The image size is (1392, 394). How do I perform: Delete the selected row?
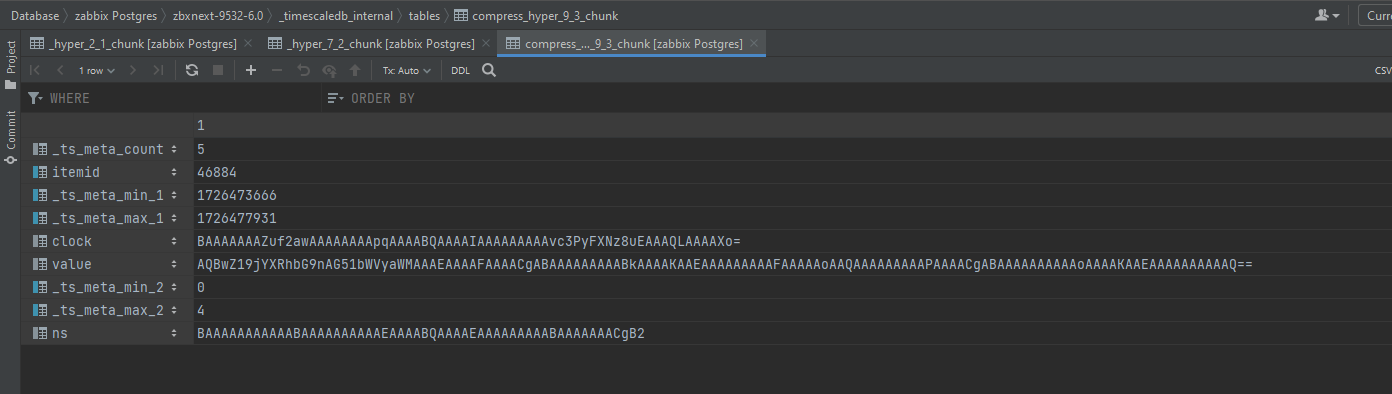[x=277, y=70]
